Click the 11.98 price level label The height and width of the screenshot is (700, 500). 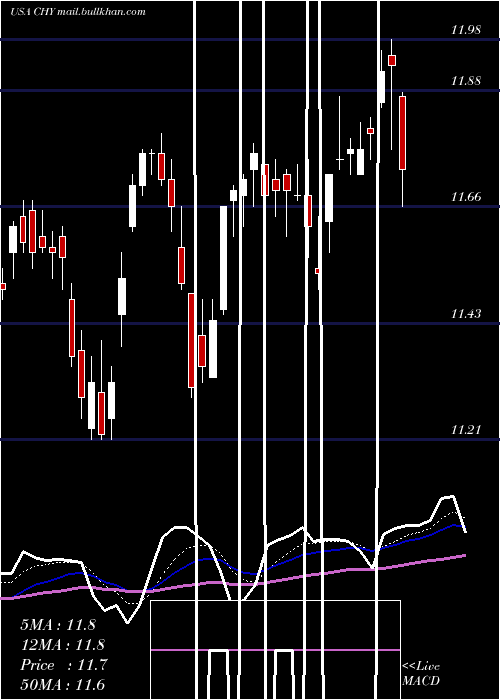click(x=466, y=30)
